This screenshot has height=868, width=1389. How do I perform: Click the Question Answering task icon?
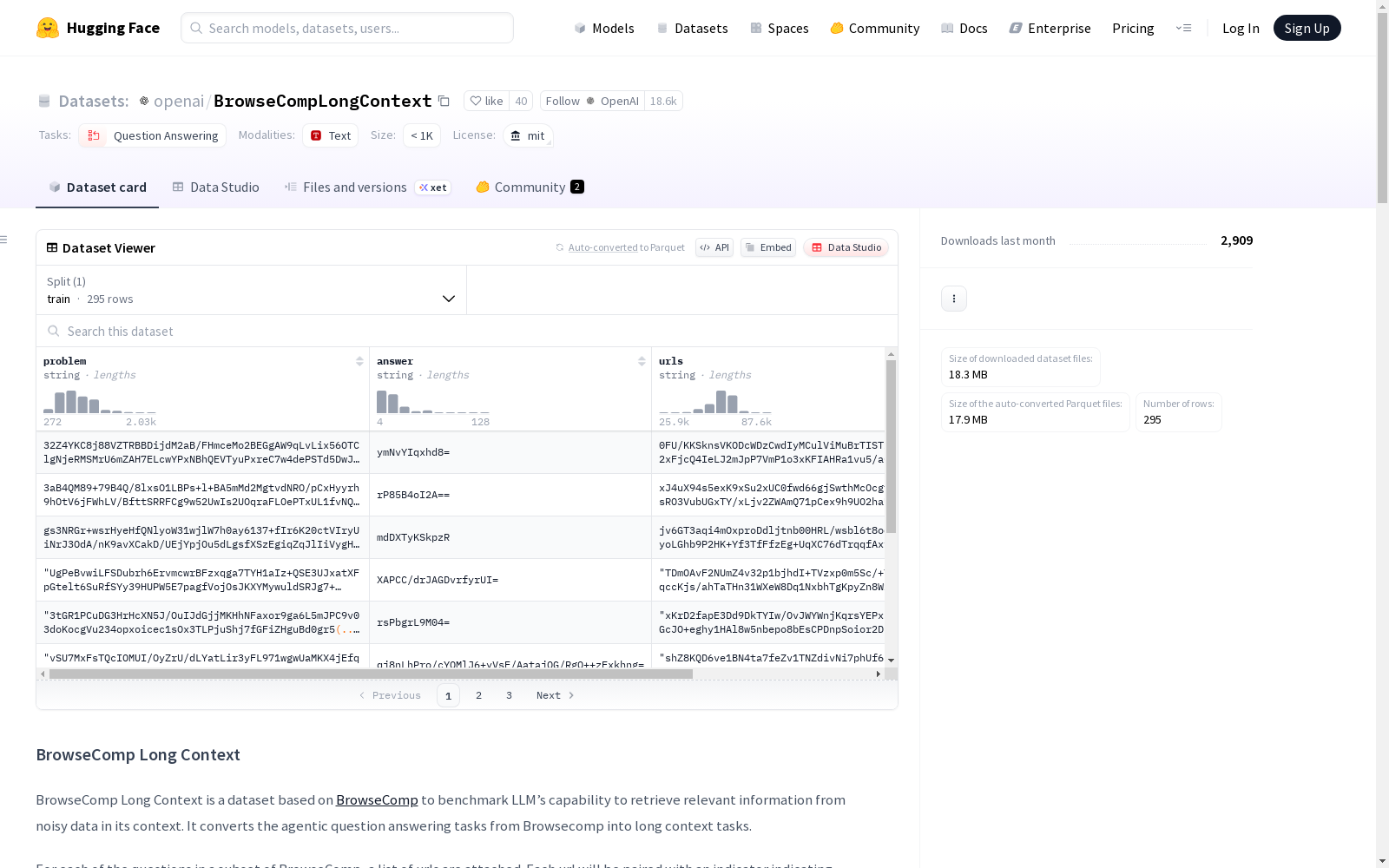[x=94, y=135]
